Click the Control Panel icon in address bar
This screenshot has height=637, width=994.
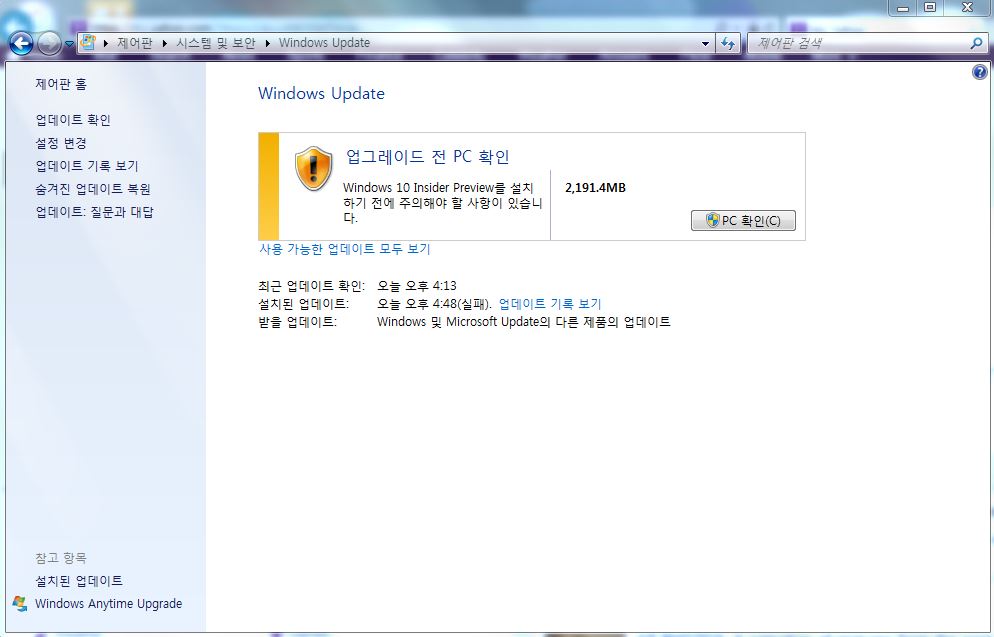(88, 42)
